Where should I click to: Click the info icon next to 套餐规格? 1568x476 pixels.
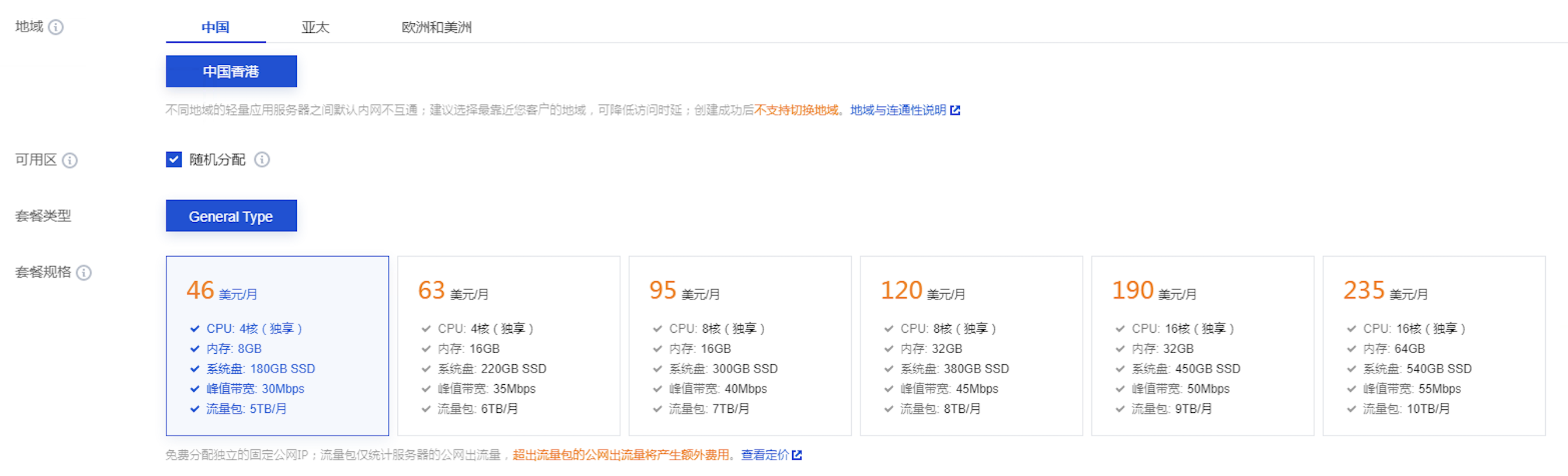pos(84,273)
